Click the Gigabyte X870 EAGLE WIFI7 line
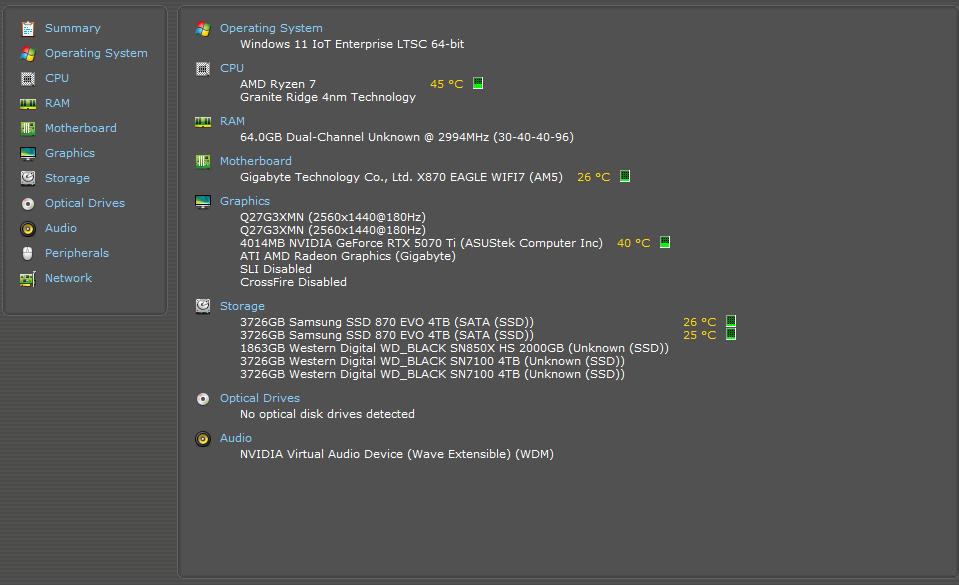The image size is (959, 585). pos(401,177)
